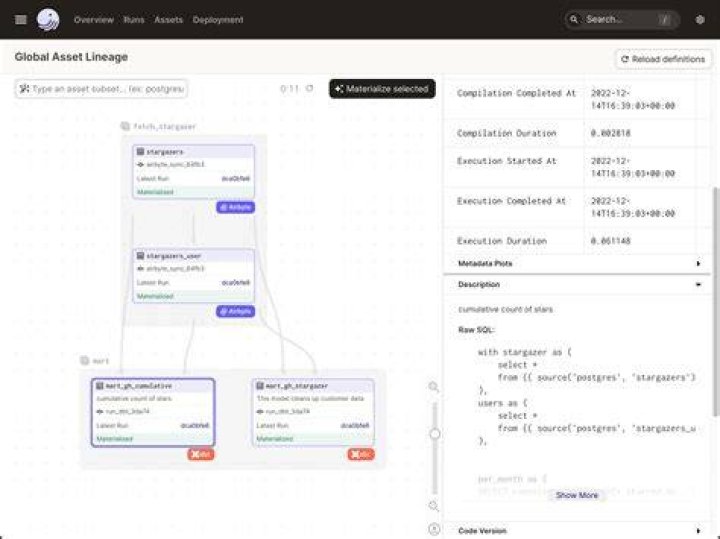This screenshot has width=720, height=539.
Task: Click the asset subset filter field
Action: coord(101,89)
